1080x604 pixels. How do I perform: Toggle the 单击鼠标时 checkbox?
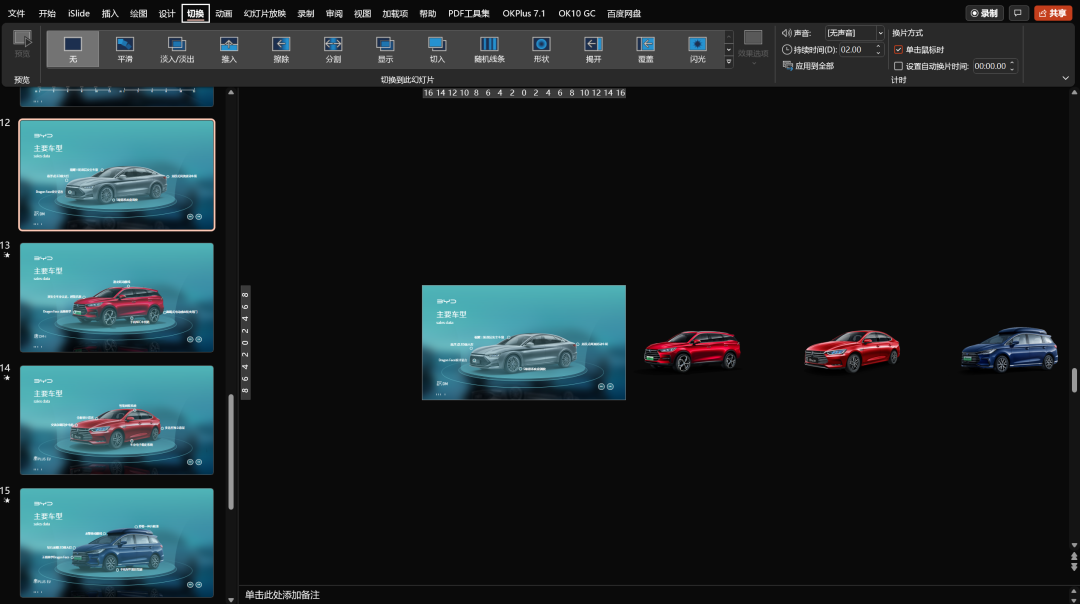[898, 50]
